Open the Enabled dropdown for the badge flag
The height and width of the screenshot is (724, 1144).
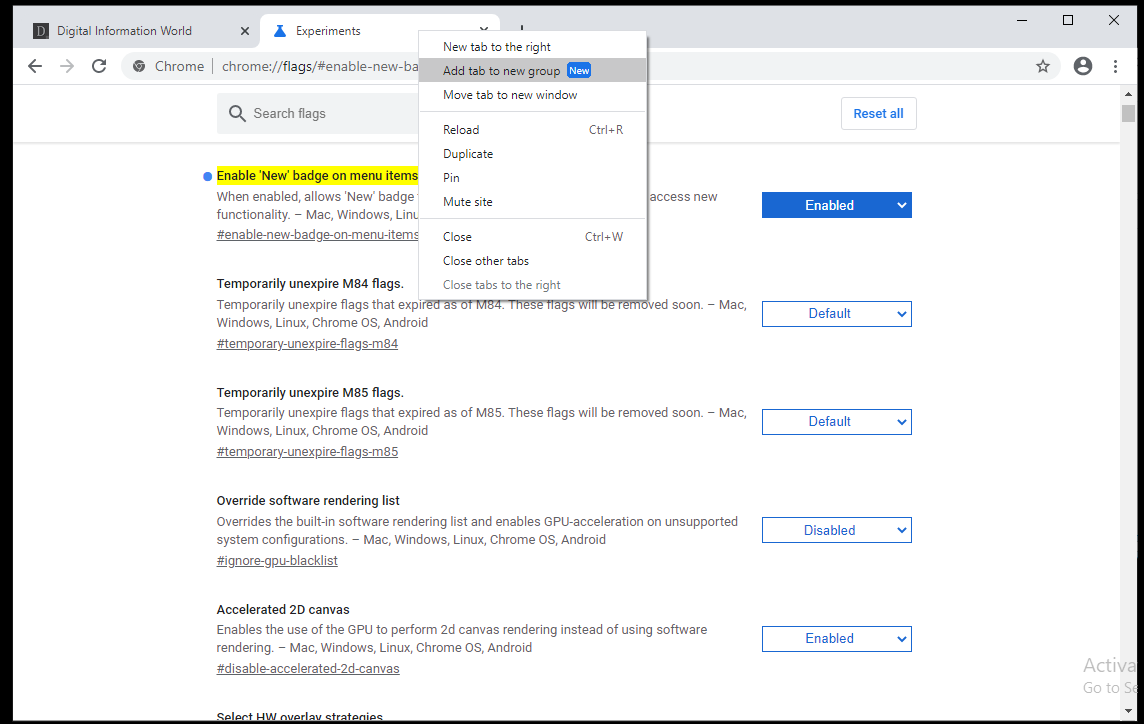(x=836, y=204)
